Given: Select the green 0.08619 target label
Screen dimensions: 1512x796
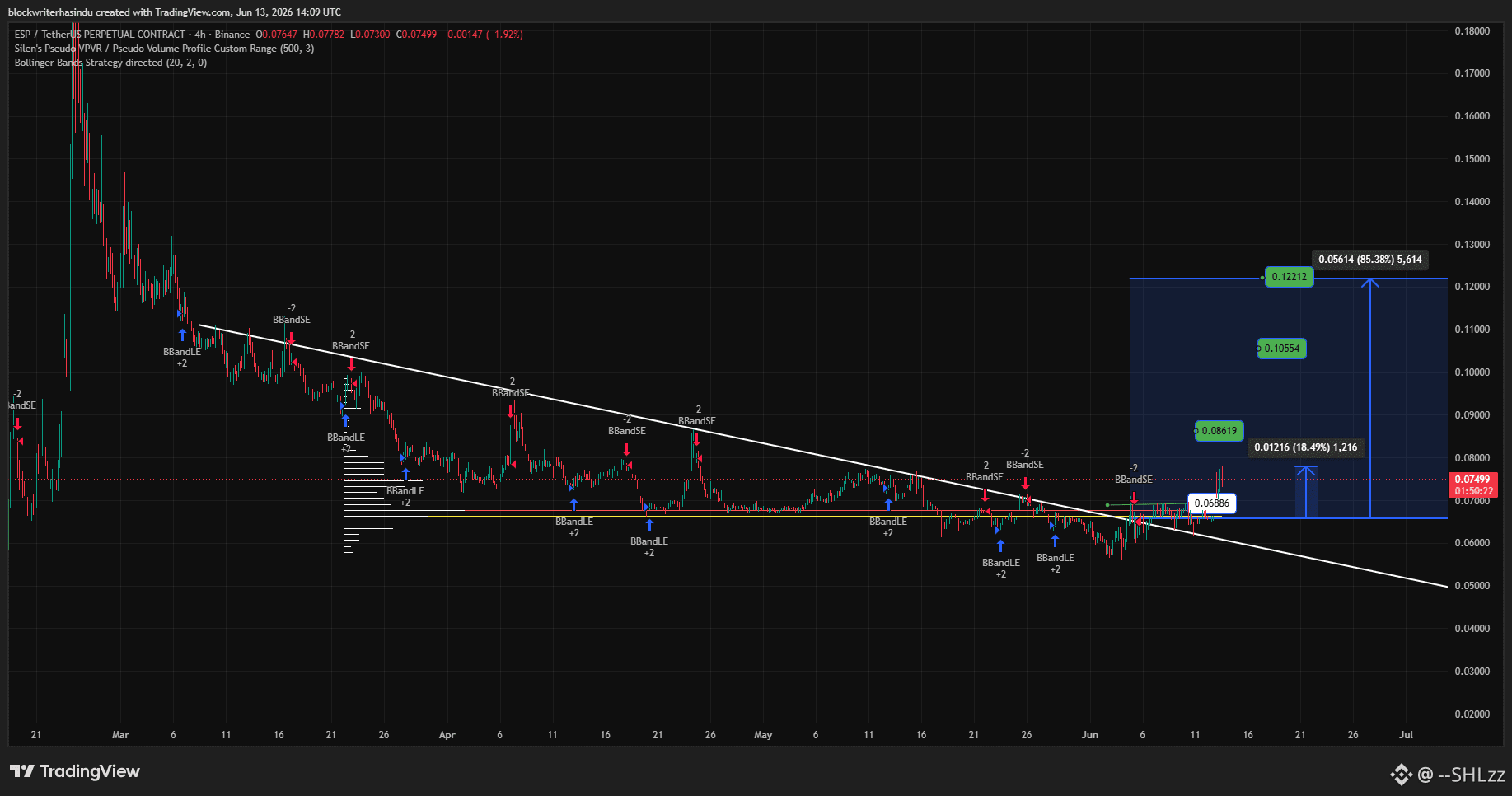Looking at the screenshot, I should (1219, 431).
